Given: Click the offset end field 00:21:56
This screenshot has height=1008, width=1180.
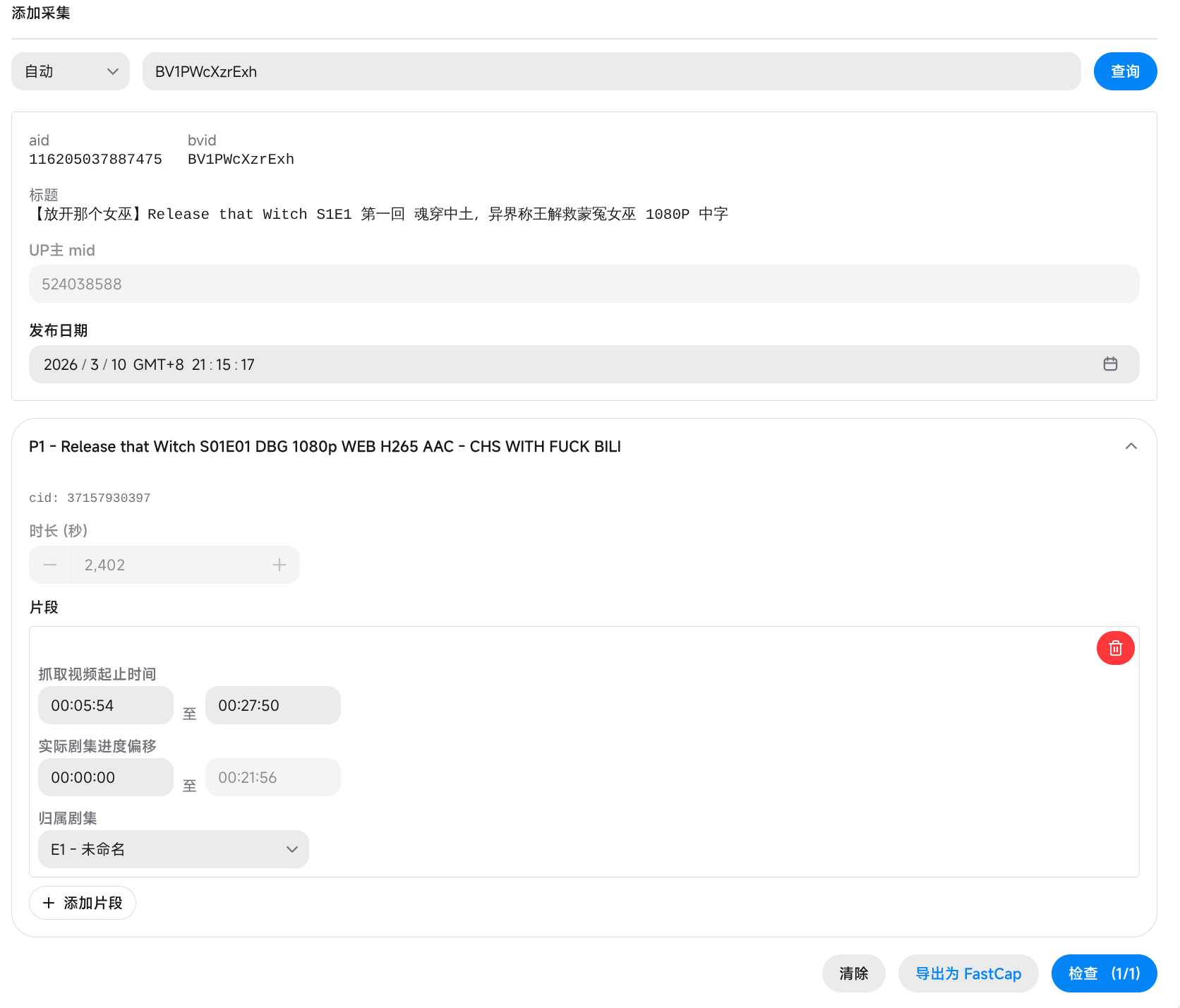Looking at the screenshot, I should [x=272, y=777].
